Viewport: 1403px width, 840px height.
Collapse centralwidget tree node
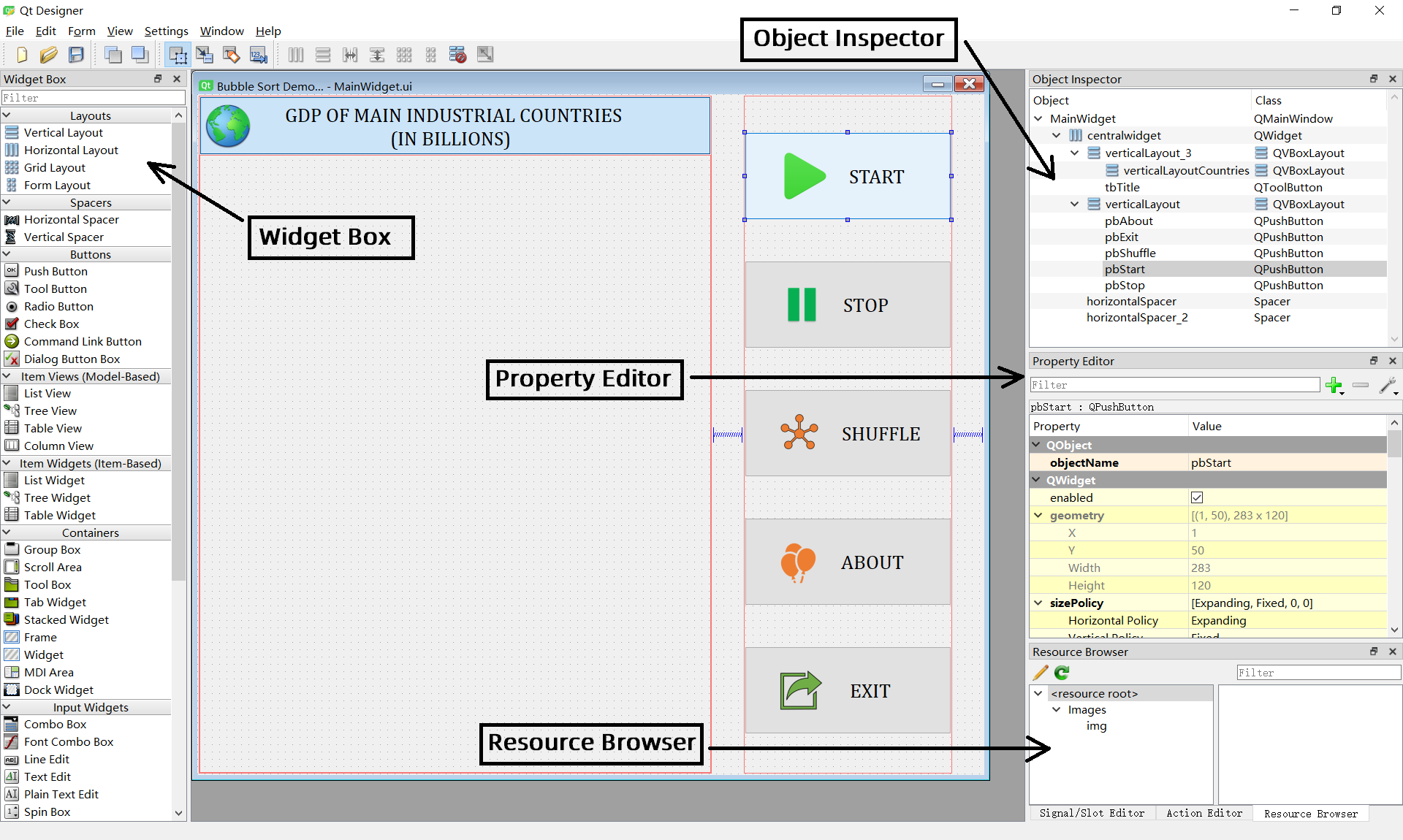1057,135
